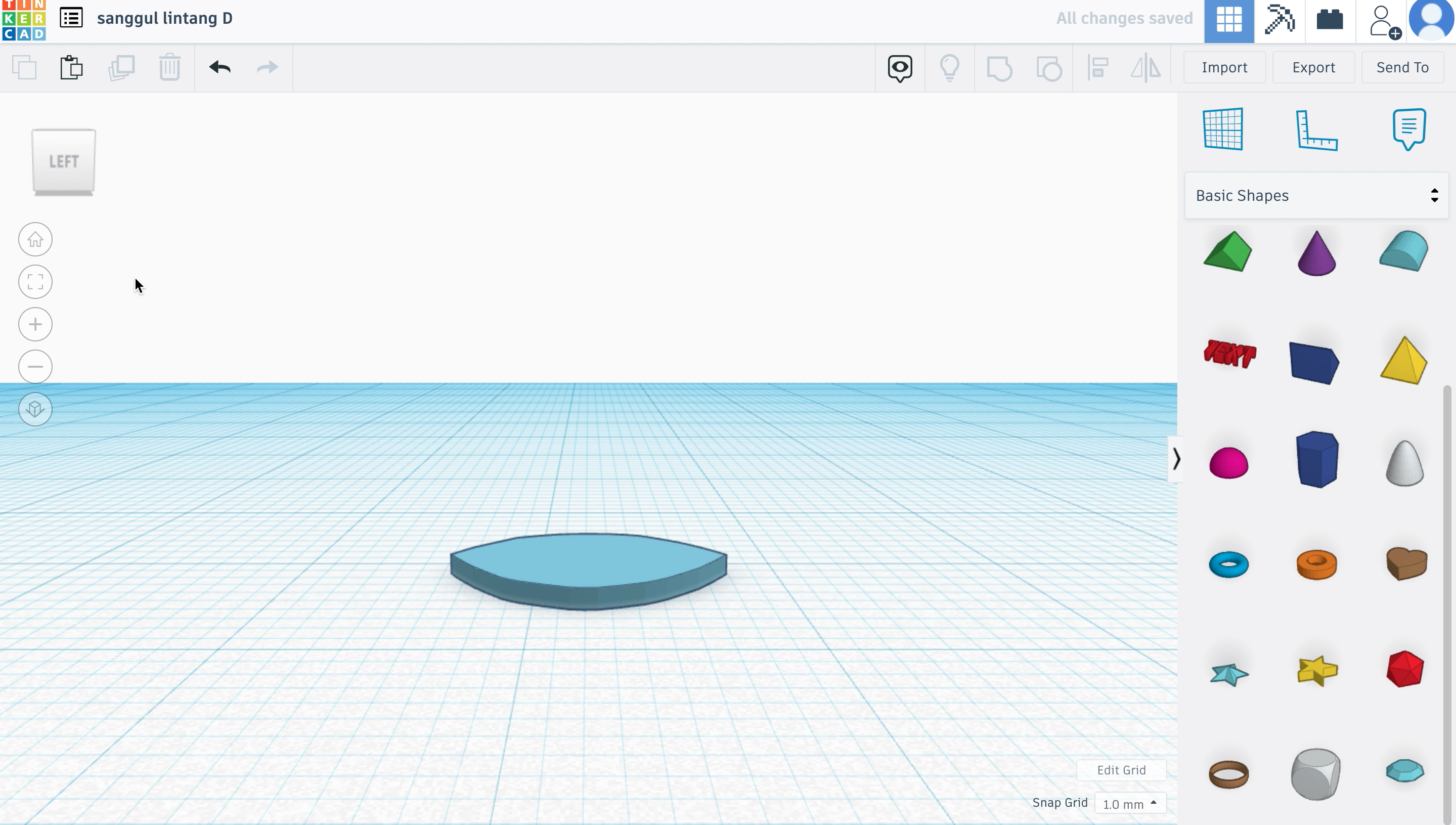Select the yellow Star shape
1456x825 pixels.
[x=1317, y=670]
